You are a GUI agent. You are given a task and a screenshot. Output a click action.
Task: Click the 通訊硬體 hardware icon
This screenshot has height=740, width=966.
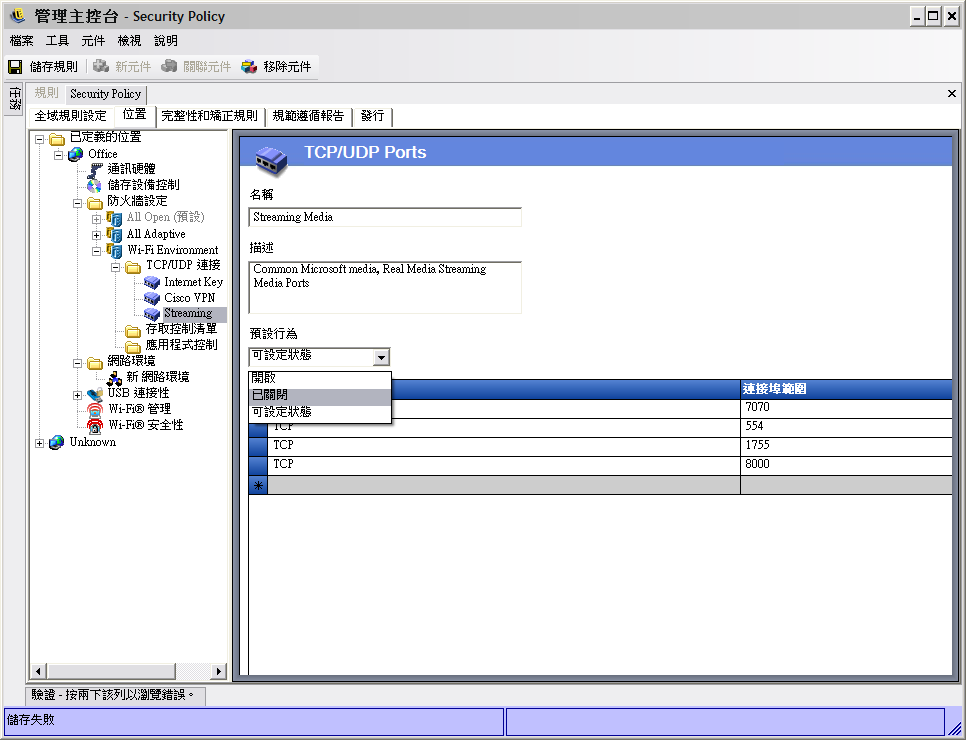95,169
